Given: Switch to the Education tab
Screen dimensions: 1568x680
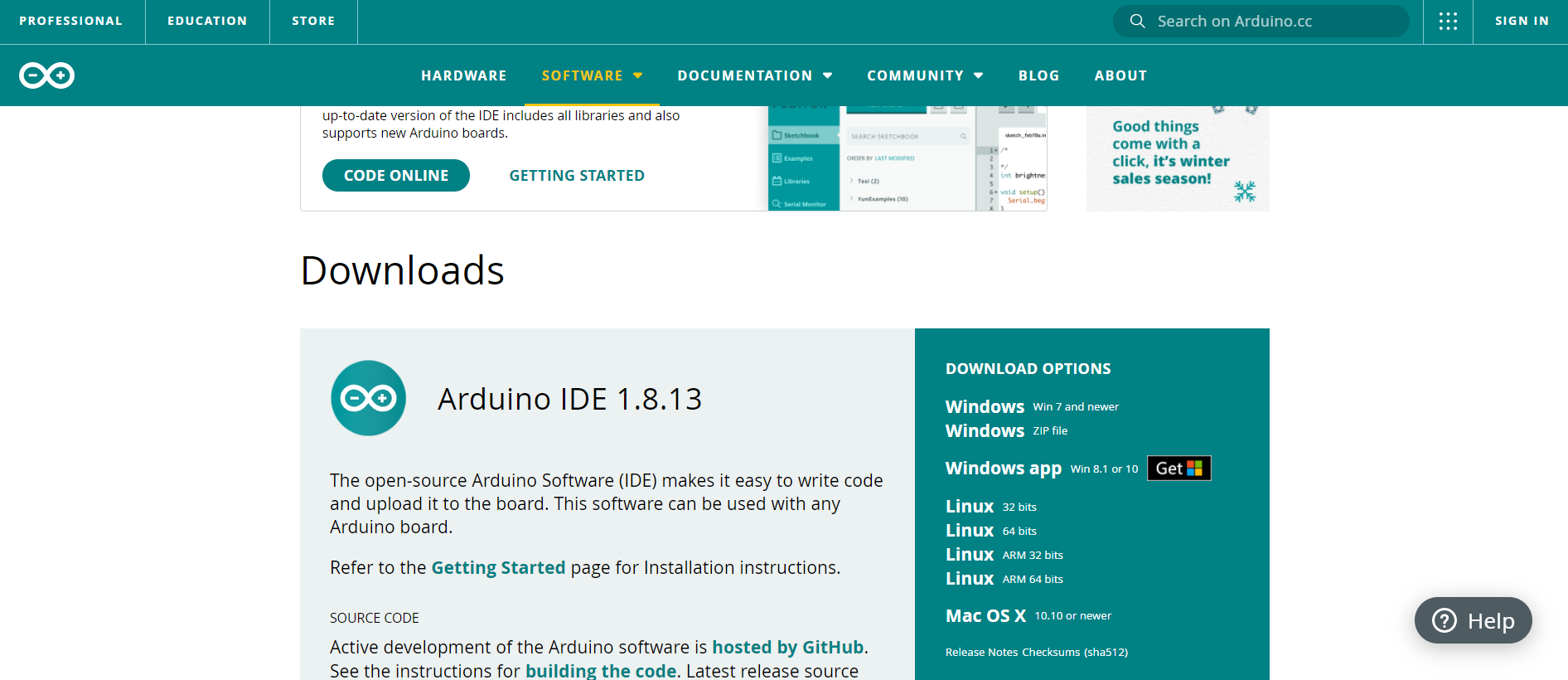Looking at the screenshot, I should coord(207,22).
